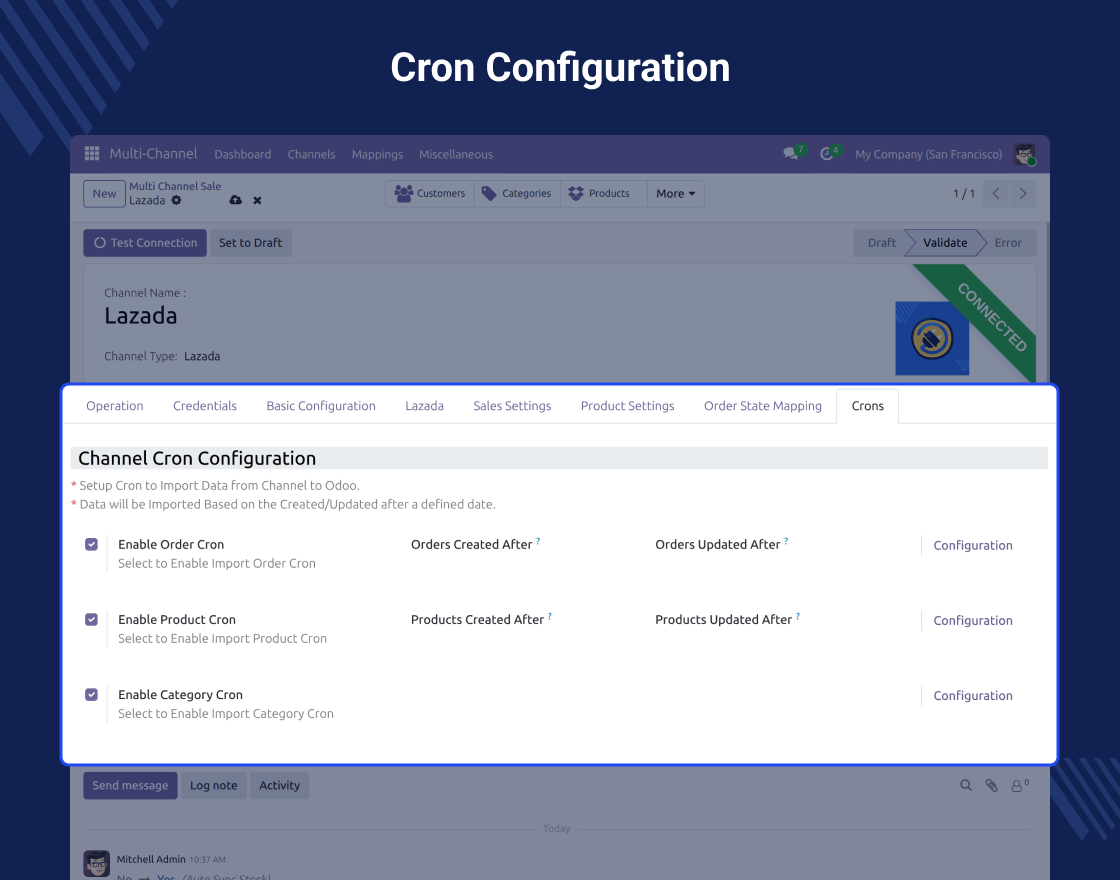Open Configuration link for Category Cron
The height and width of the screenshot is (880, 1120).
973,695
